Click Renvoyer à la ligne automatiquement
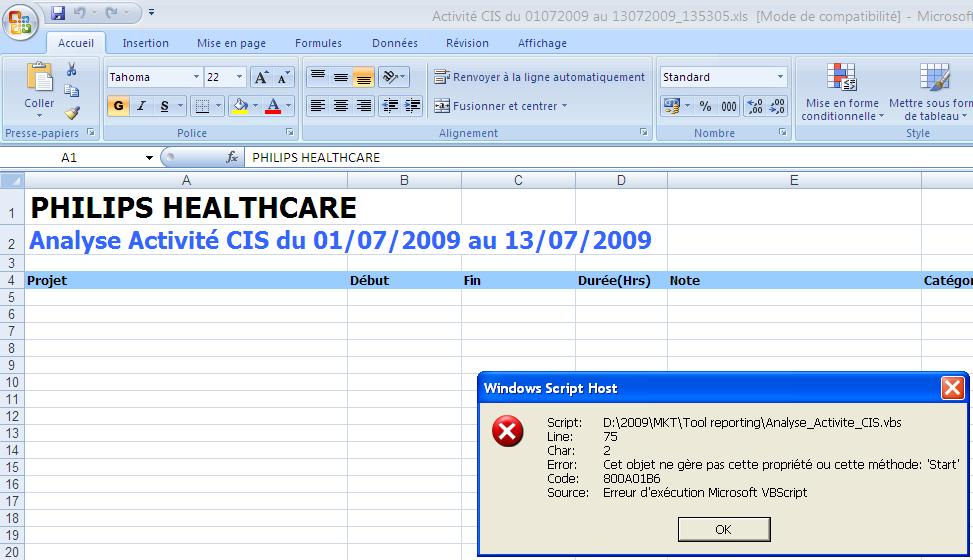Screen dimensions: 973x560 [x=539, y=77]
